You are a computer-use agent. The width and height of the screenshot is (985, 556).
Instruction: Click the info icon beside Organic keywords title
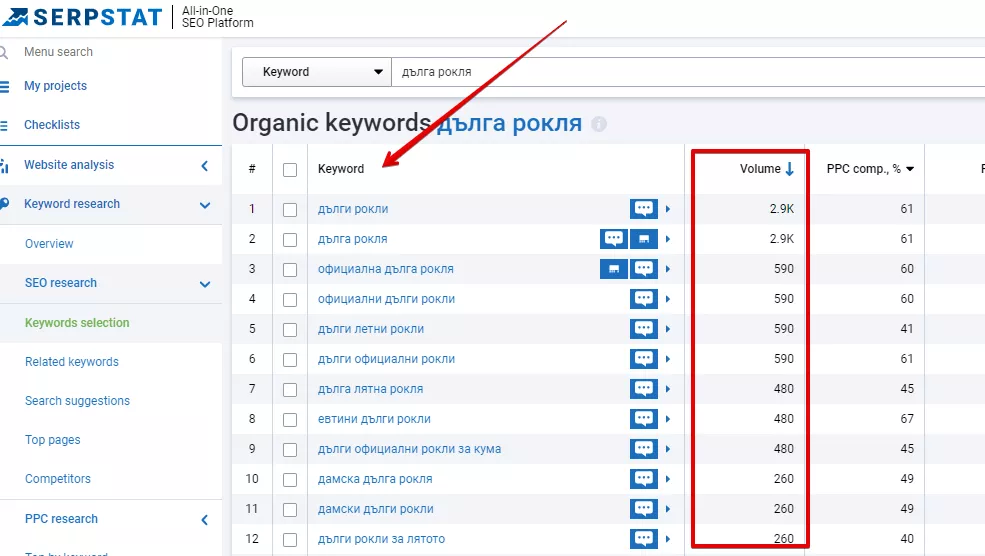(599, 124)
